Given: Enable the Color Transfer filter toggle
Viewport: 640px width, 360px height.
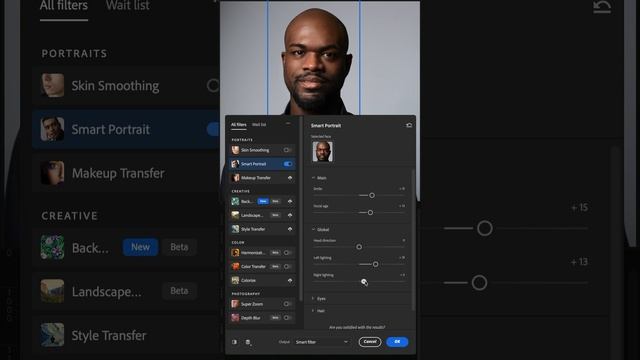Looking at the screenshot, I should 287,267.
